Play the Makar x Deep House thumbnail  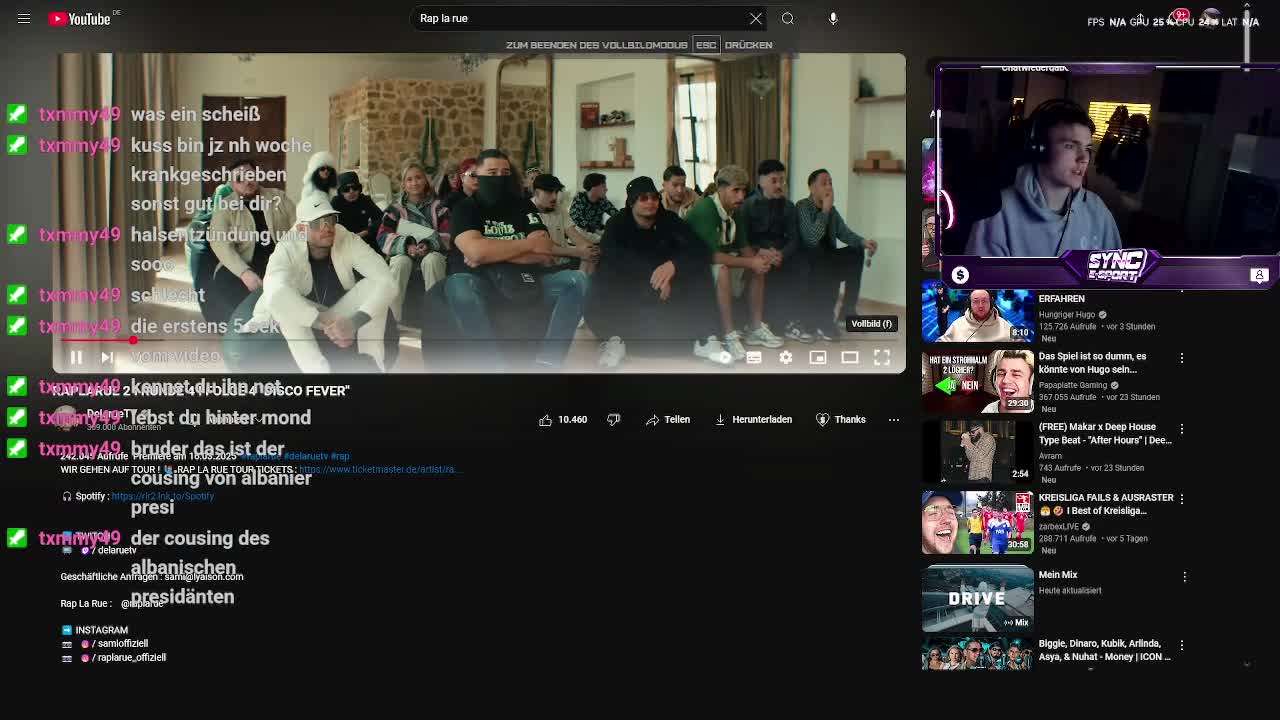978,451
